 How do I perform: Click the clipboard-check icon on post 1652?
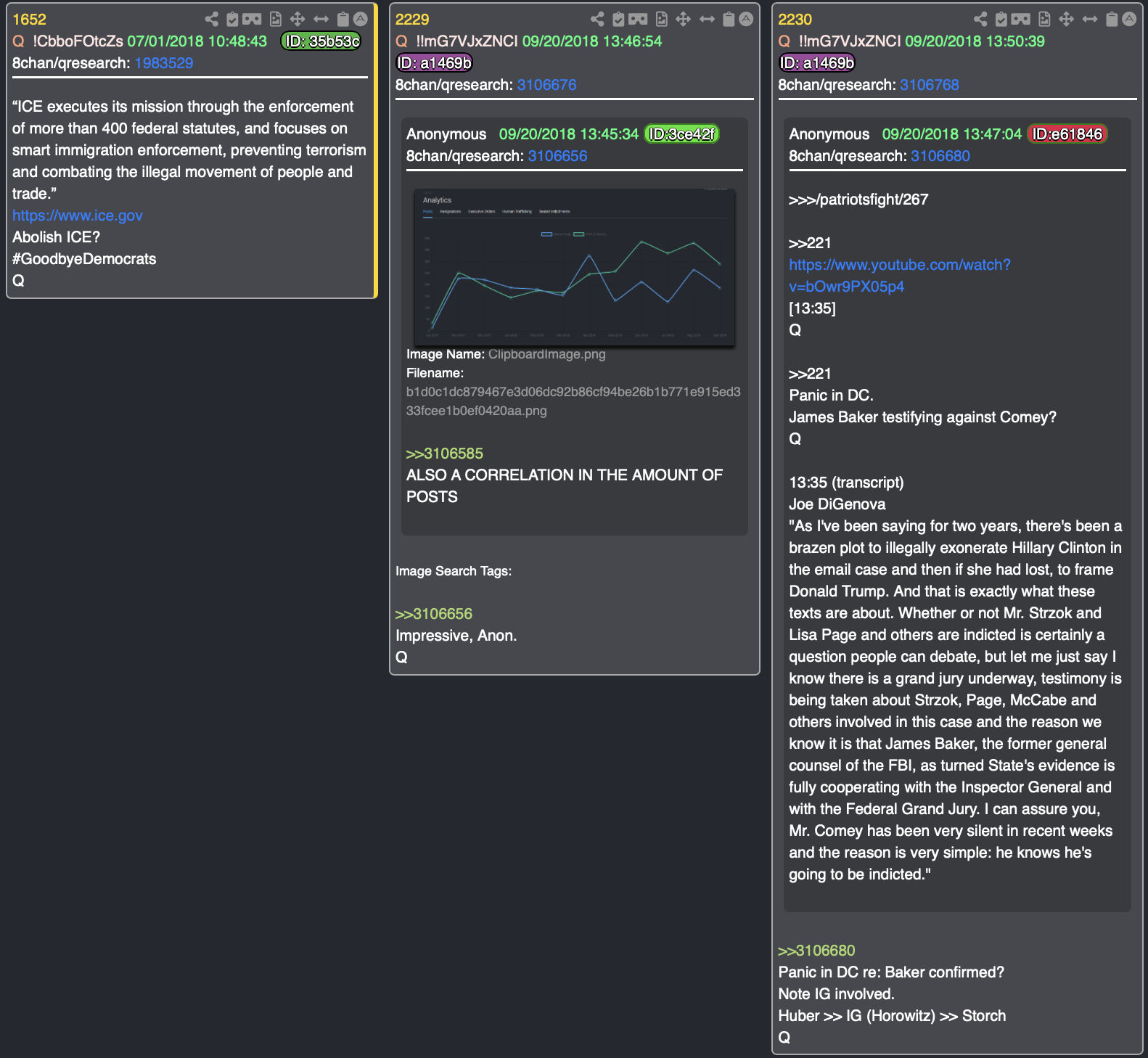[232, 19]
